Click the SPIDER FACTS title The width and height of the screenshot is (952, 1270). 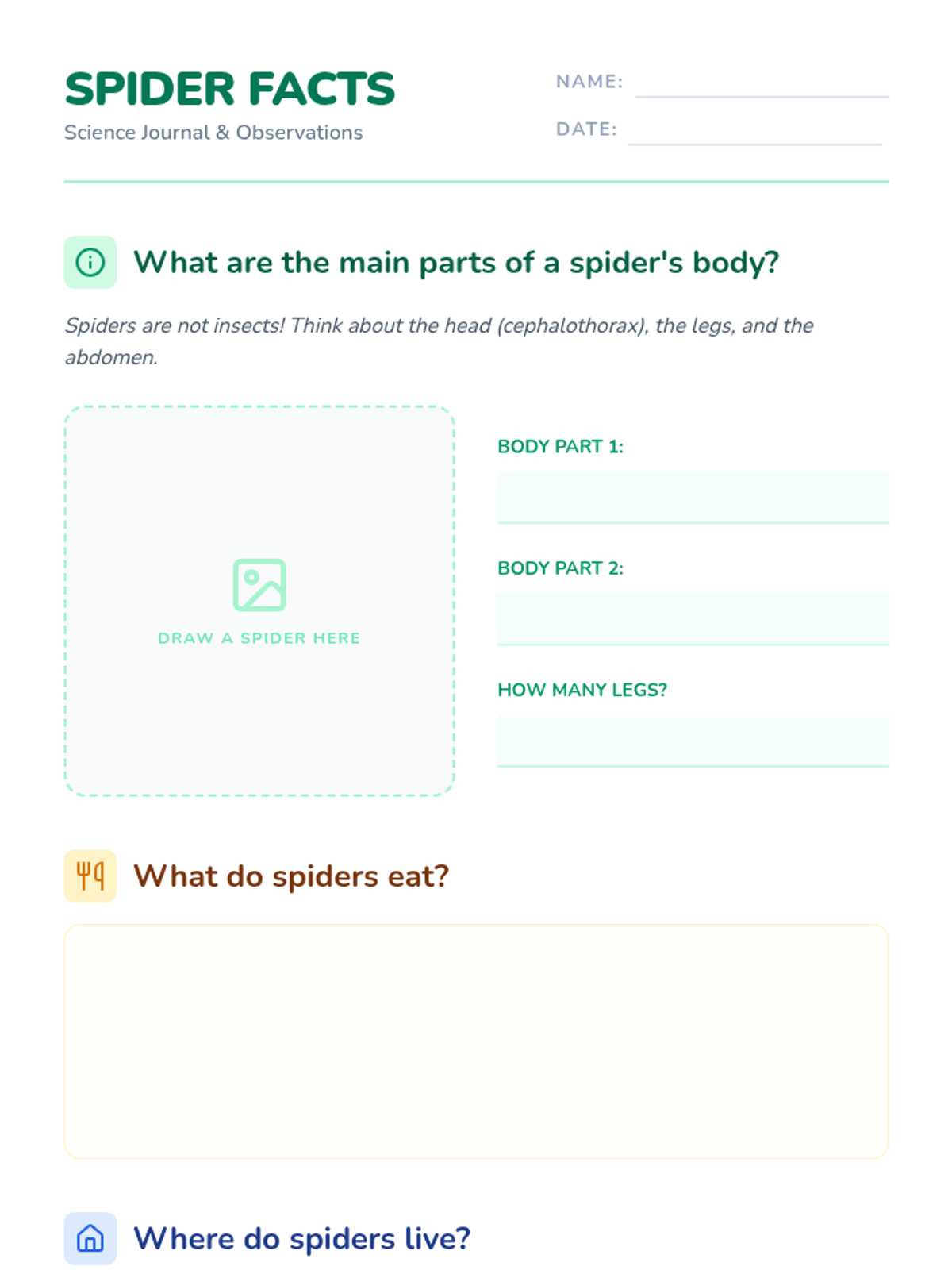click(230, 89)
